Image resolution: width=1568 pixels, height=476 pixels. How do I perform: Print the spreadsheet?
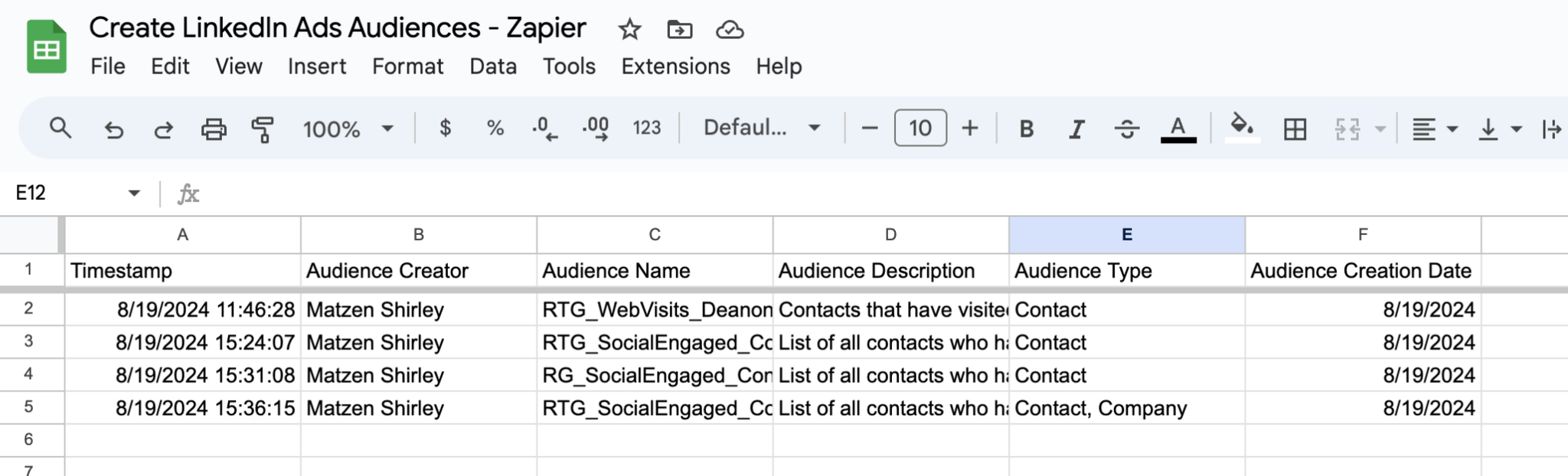pos(214,129)
